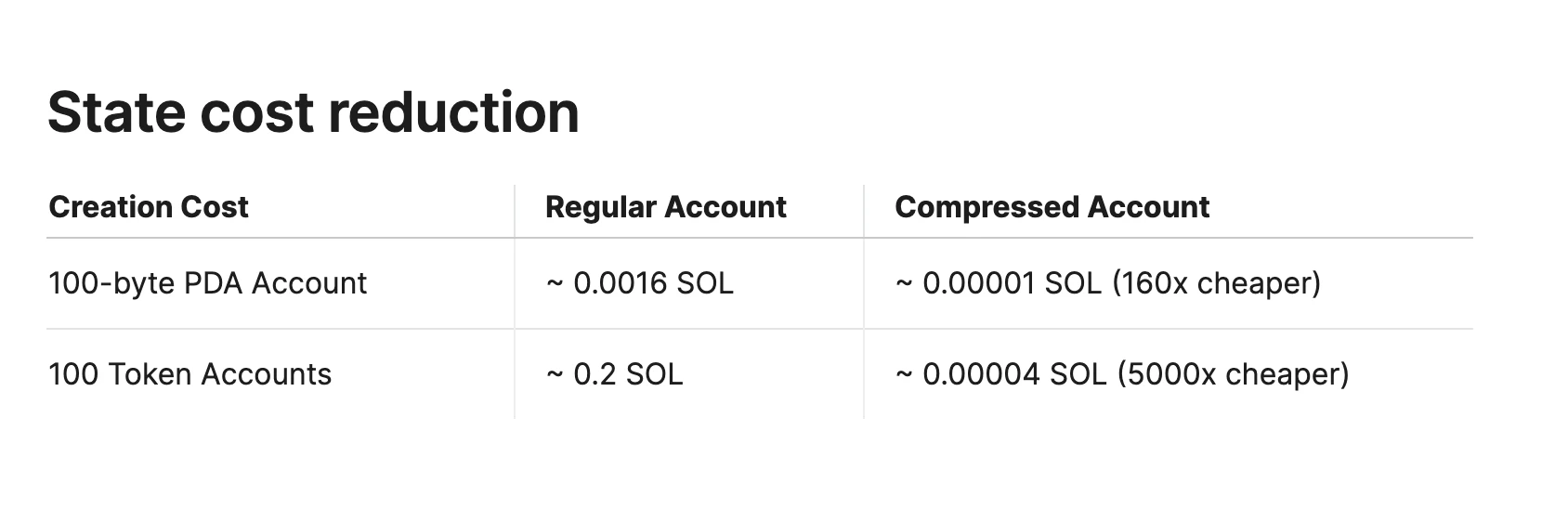Click the "State cost reduction" heading

point(313,112)
